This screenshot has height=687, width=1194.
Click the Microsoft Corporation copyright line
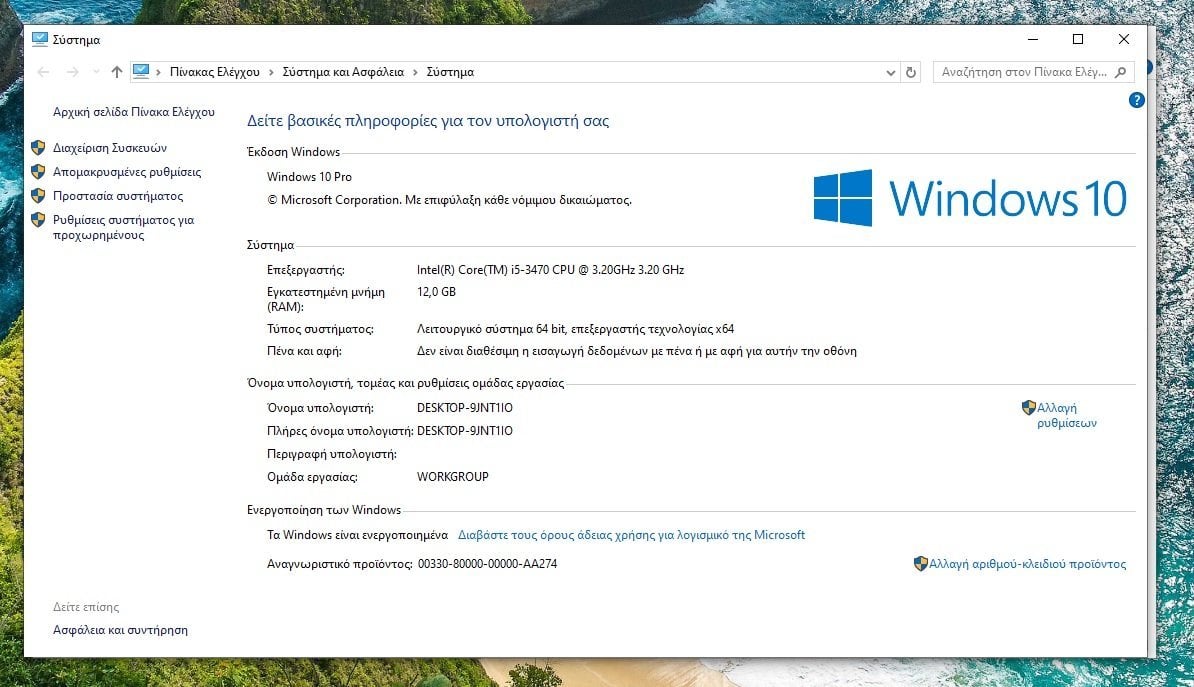pyautogui.click(x=449, y=200)
